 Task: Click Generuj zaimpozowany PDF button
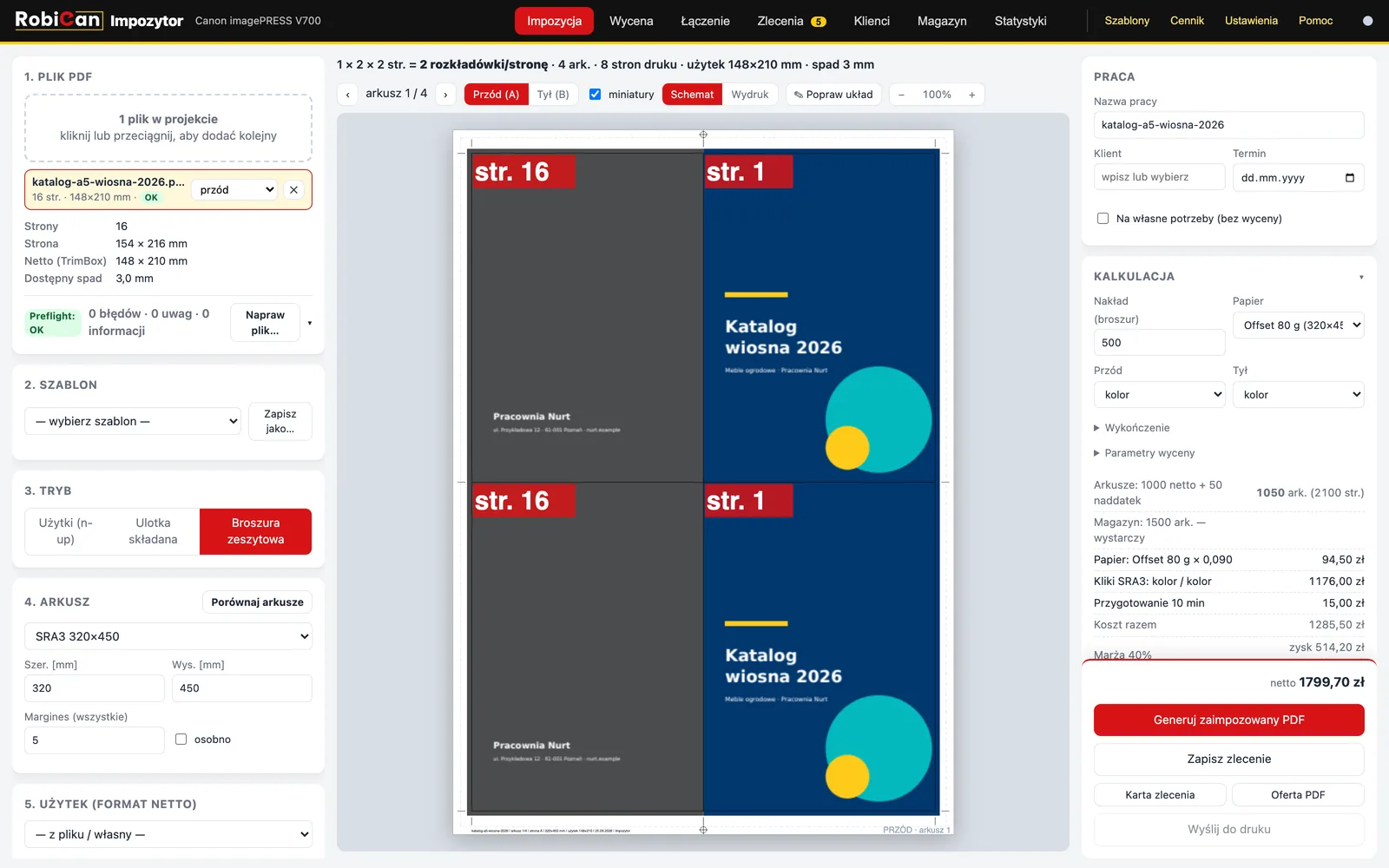tap(1228, 720)
